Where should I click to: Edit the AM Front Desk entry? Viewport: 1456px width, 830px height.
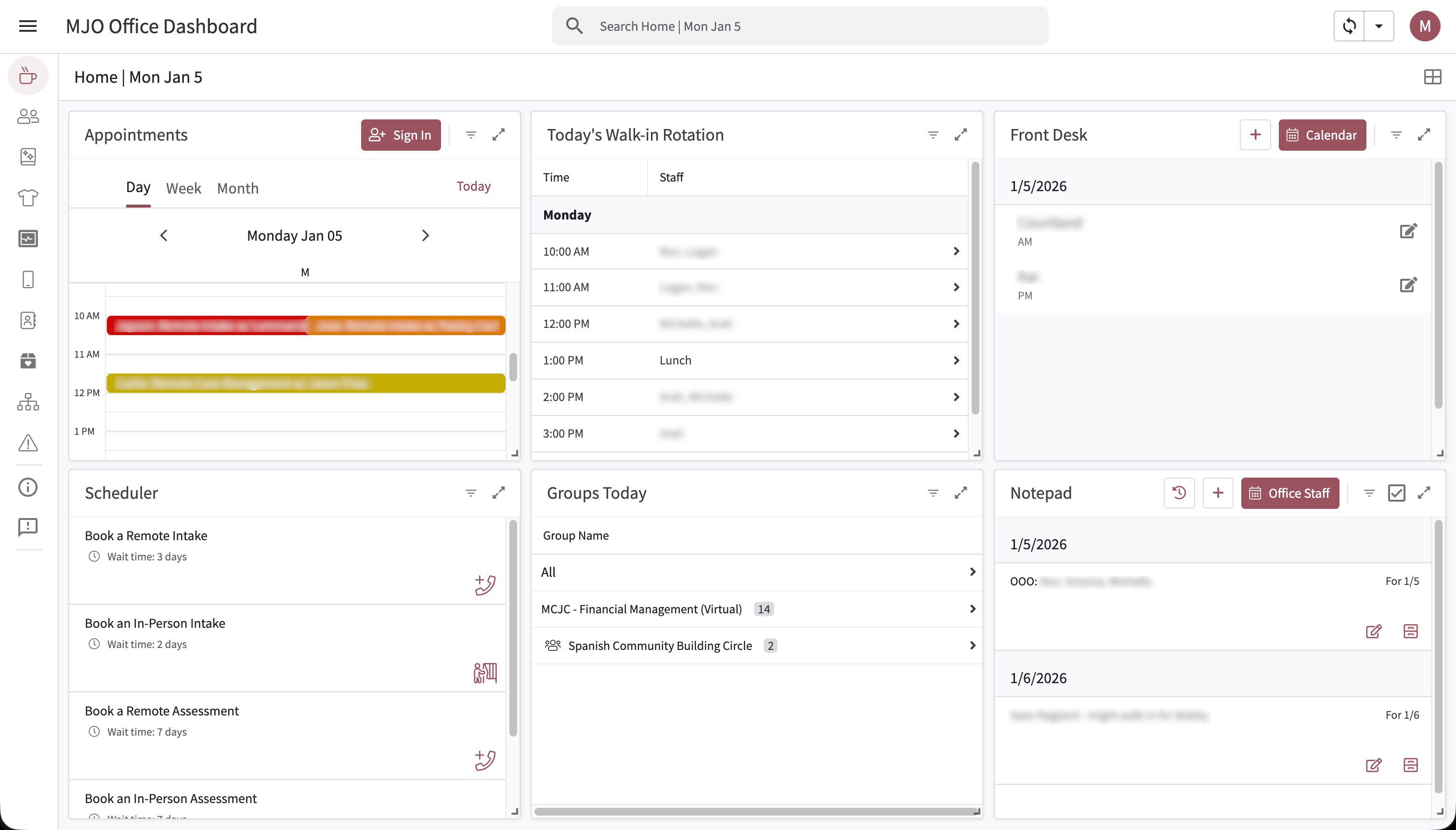point(1407,231)
